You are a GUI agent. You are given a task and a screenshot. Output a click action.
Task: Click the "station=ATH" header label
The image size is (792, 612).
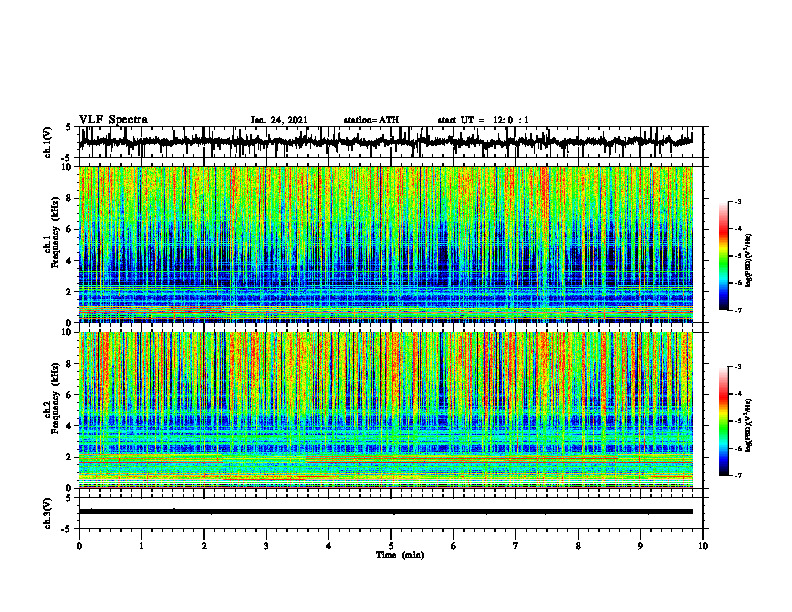tap(371, 120)
